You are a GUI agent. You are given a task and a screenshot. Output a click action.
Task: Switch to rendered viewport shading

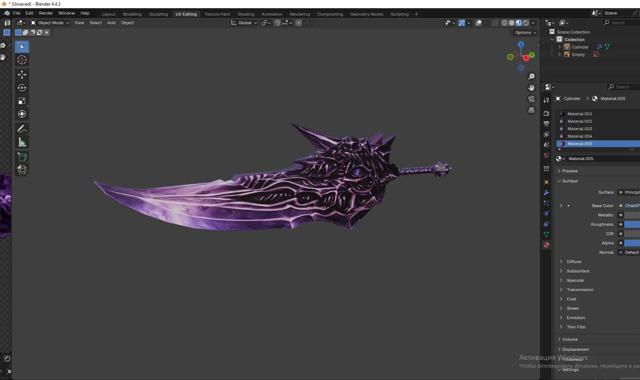coord(526,23)
